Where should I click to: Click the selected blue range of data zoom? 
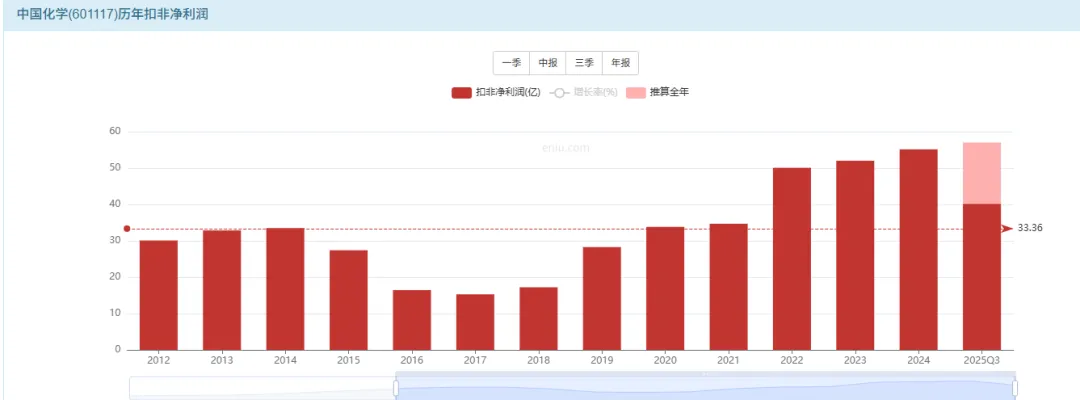tap(705, 388)
